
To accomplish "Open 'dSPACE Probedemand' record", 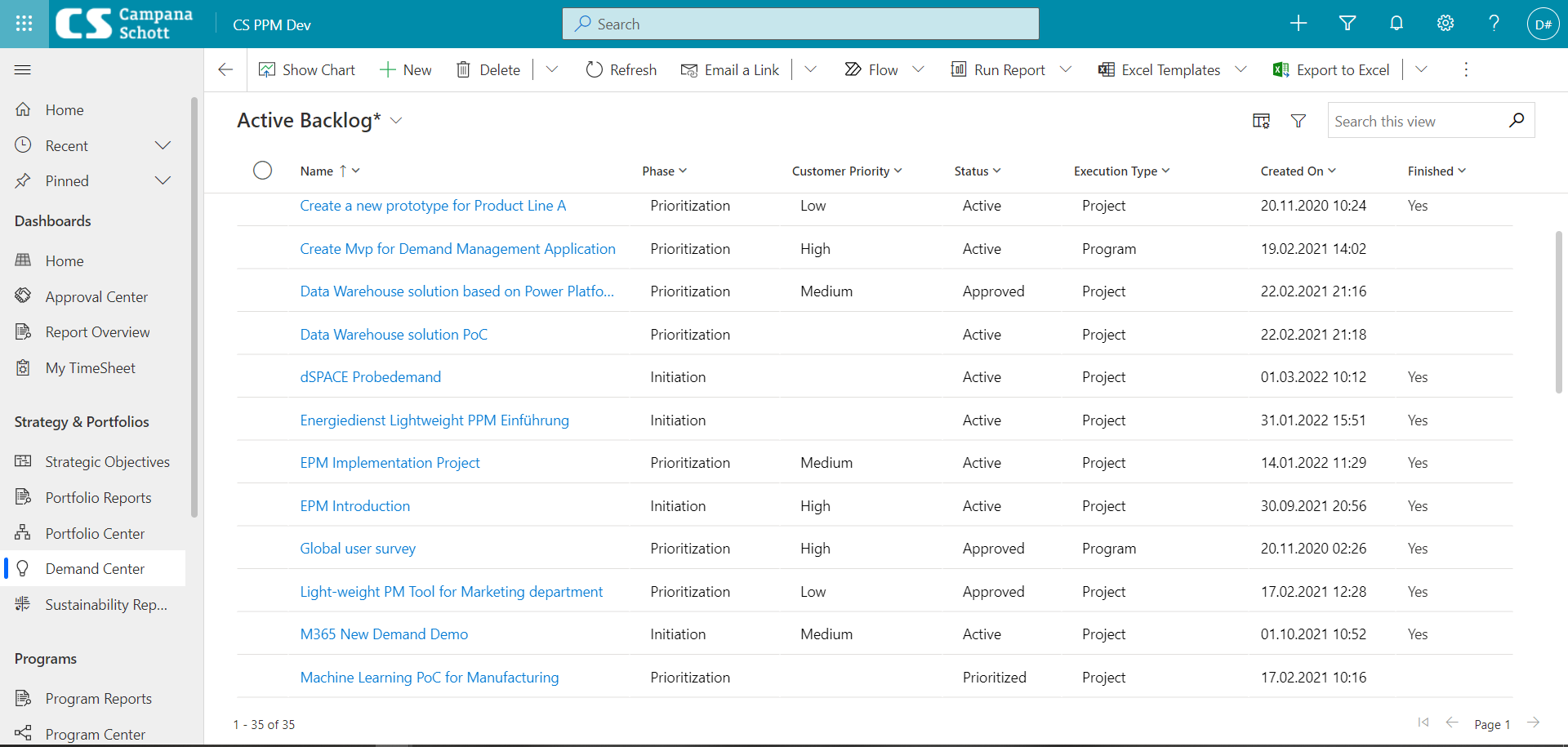I will click(370, 377).
